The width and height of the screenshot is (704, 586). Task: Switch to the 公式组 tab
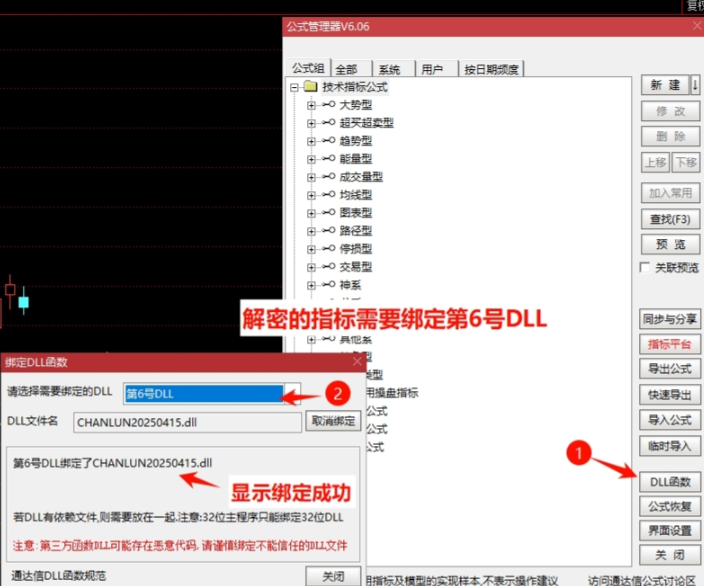pyautogui.click(x=308, y=68)
